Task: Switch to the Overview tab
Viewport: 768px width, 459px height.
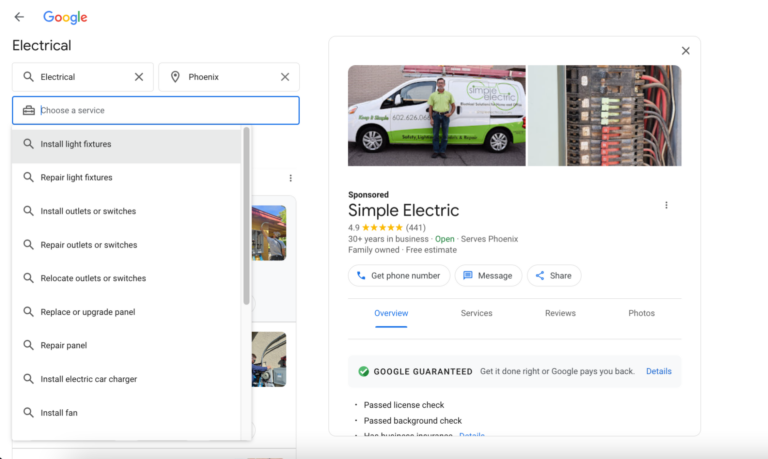Action: 391,314
